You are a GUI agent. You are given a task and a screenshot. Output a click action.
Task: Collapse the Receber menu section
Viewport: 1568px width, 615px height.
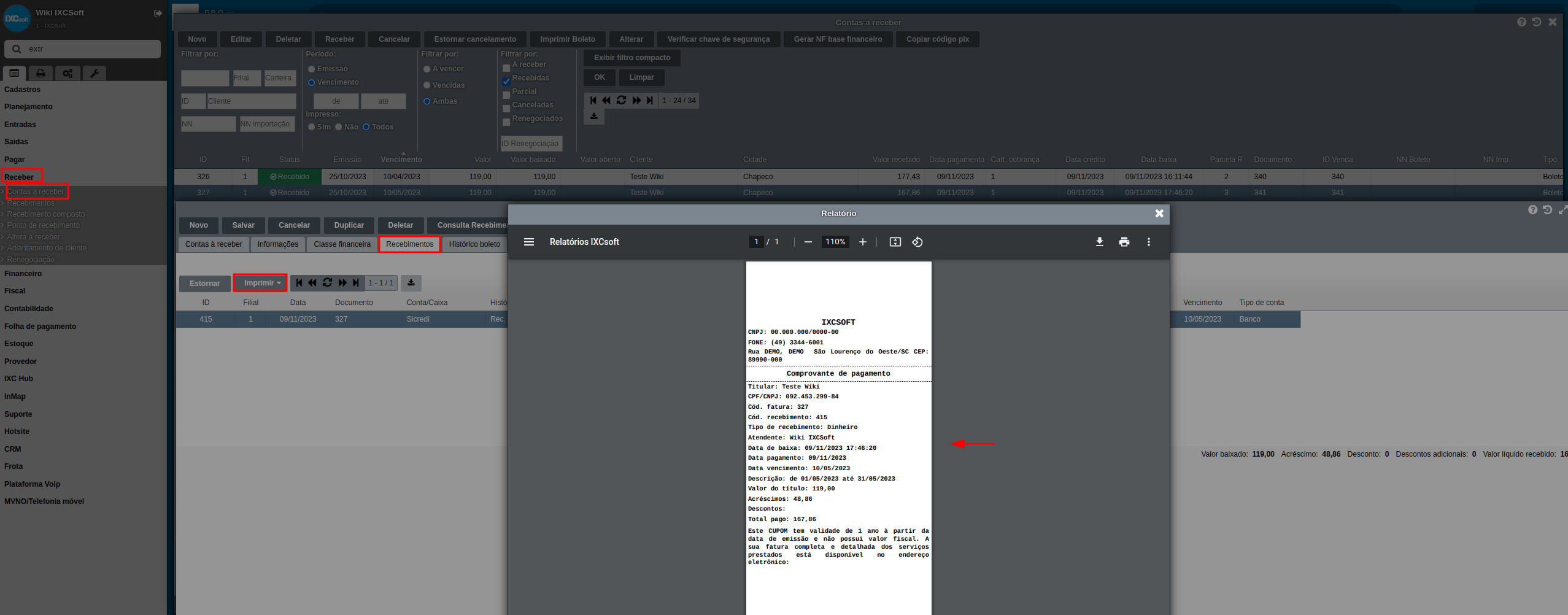click(19, 177)
